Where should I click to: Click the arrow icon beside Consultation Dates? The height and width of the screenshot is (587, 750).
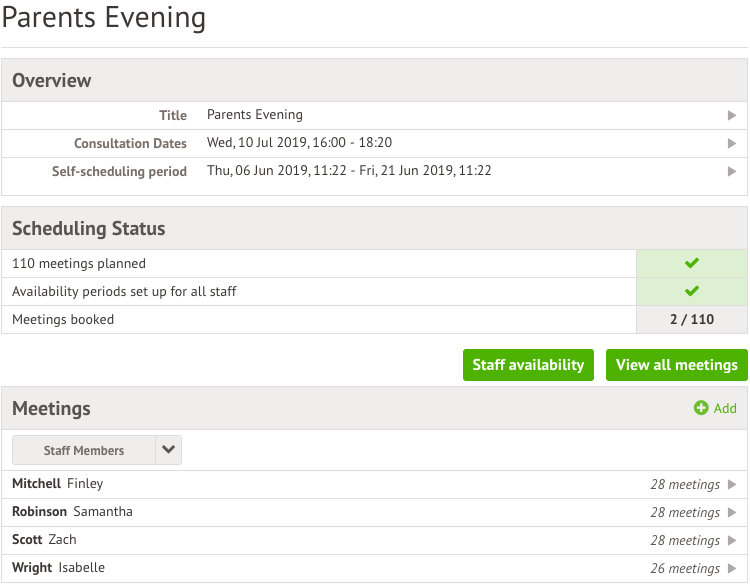click(732, 144)
